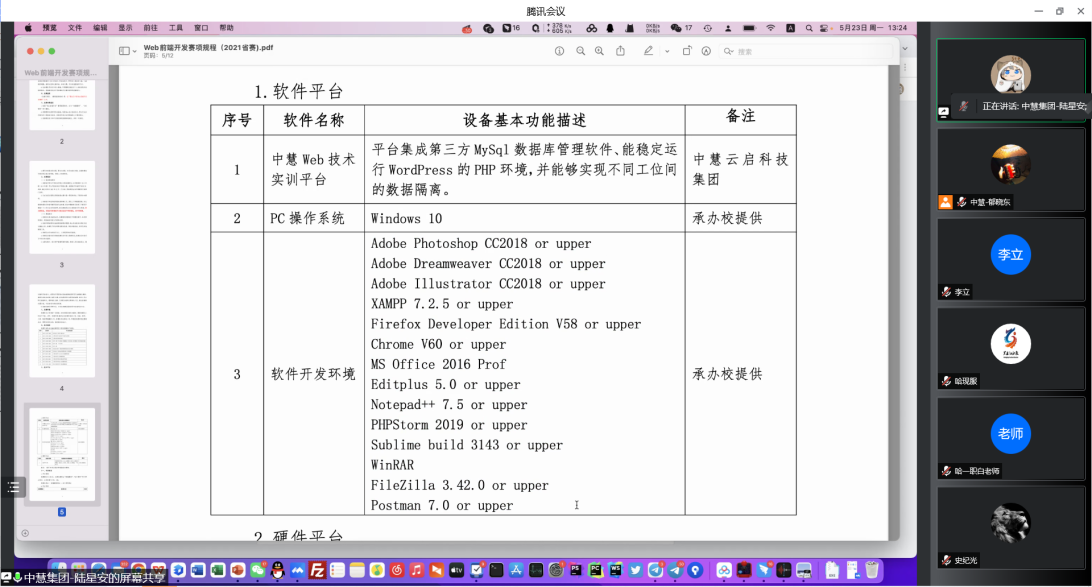
Task: Click the search field in Preview
Action: [808, 52]
